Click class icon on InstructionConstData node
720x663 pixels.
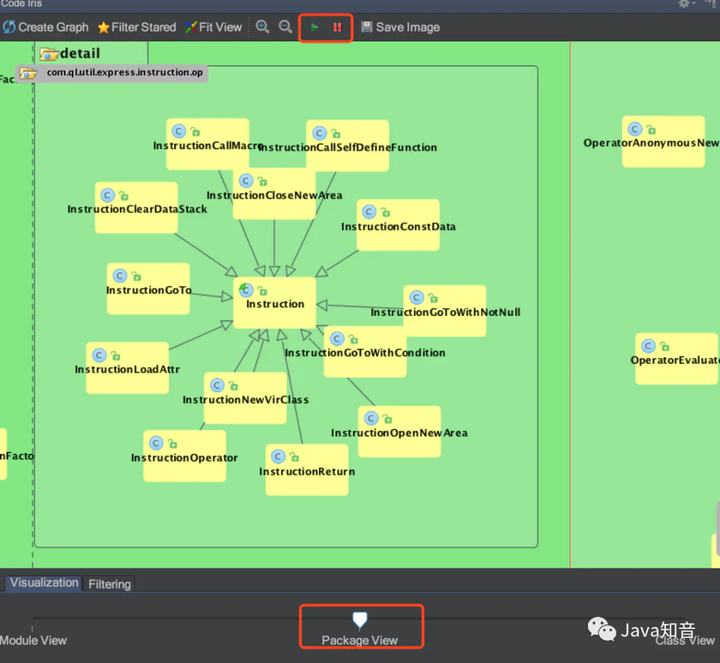coord(369,212)
